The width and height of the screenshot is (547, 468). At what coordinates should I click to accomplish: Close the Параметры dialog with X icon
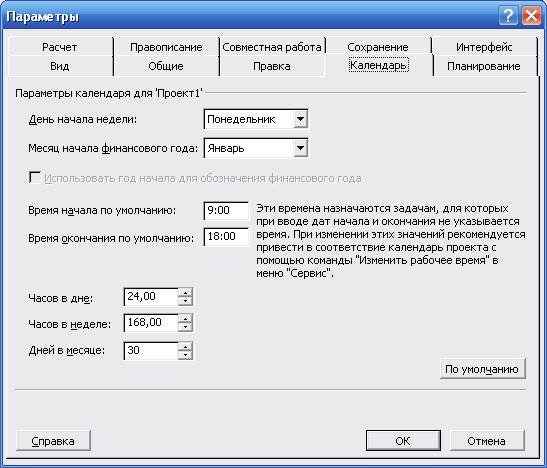(x=531, y=16)
